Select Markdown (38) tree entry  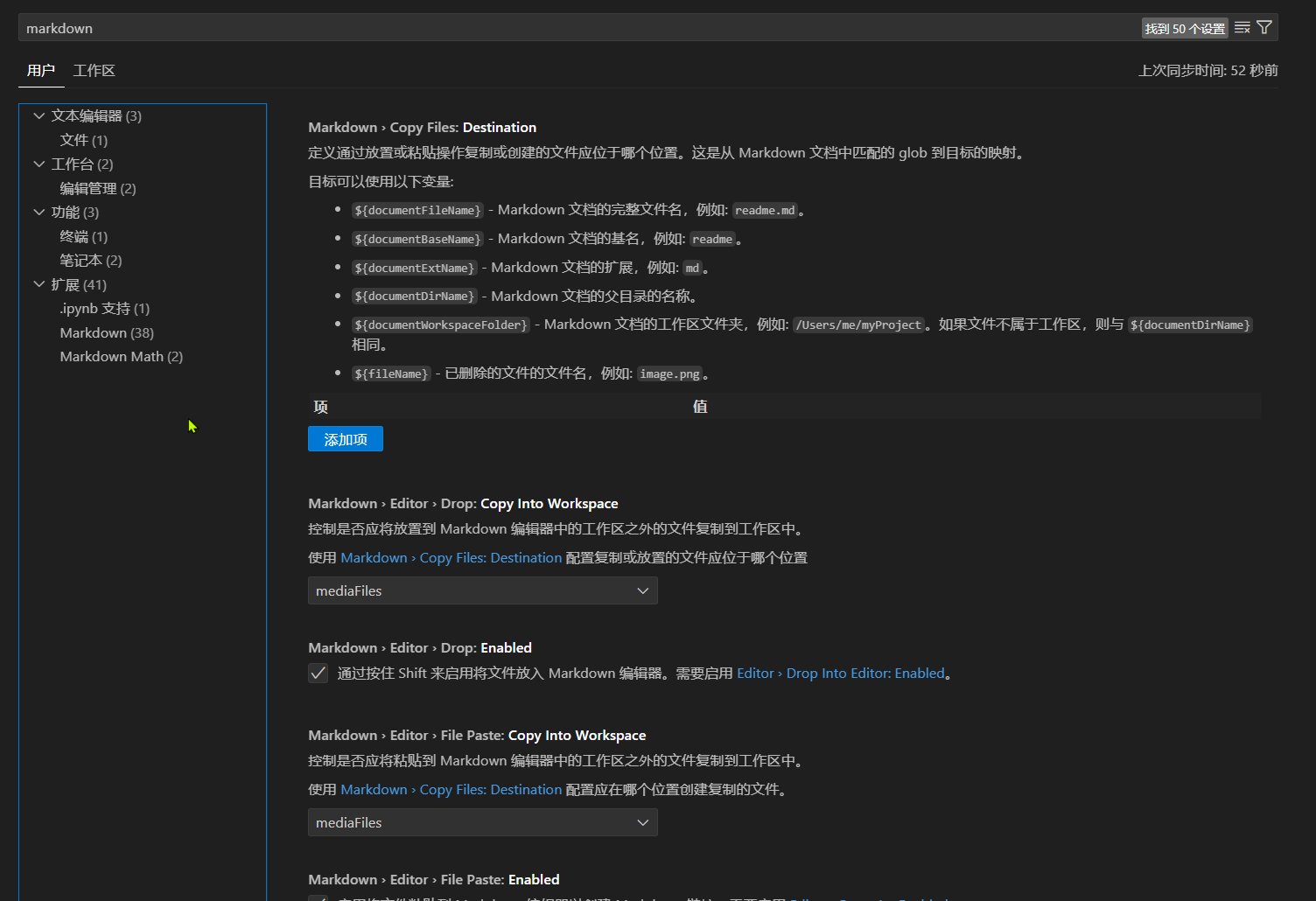(x=107, y=332)
